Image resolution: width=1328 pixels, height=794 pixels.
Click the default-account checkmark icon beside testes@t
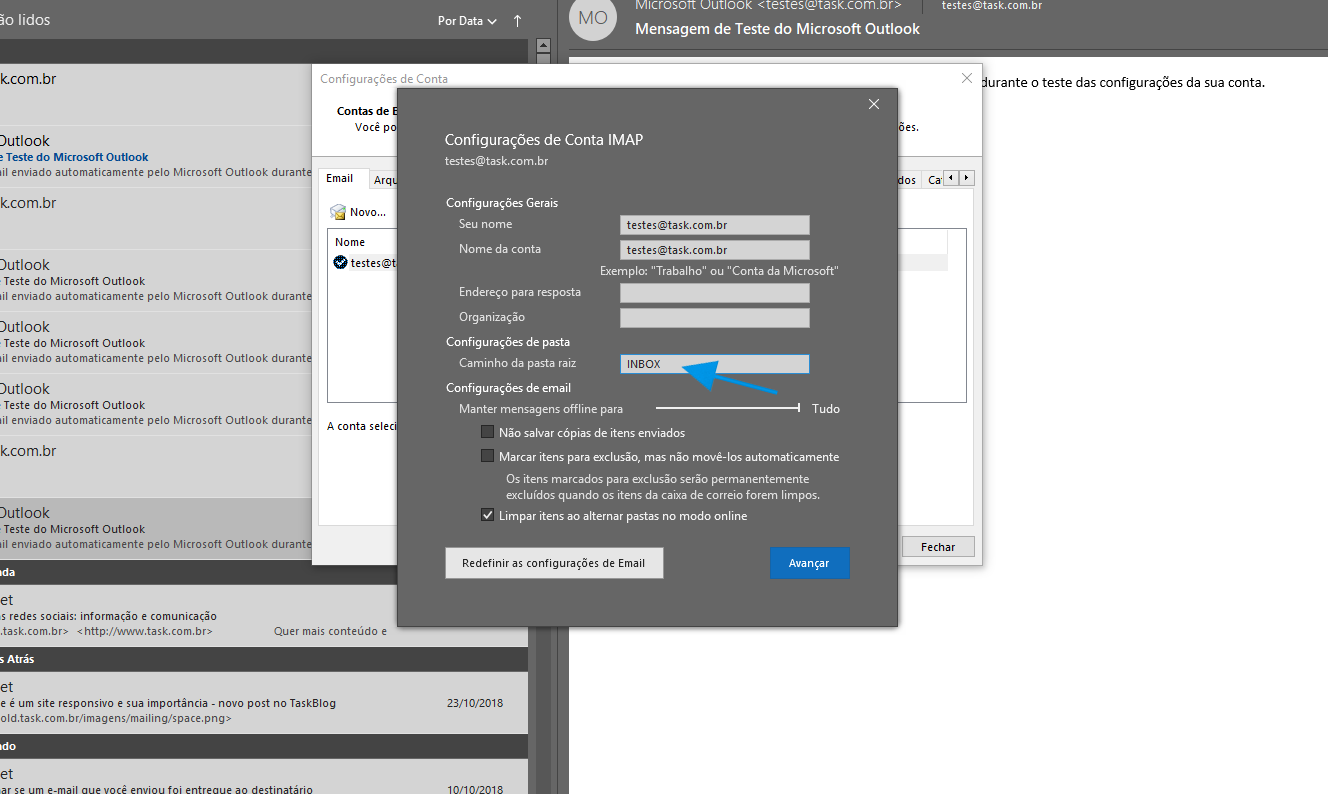[x=340, y=263]
